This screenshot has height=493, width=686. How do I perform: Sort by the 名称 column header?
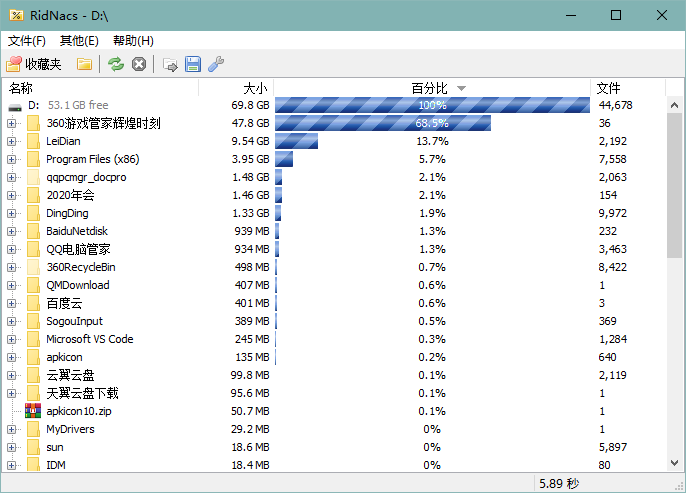100,88
